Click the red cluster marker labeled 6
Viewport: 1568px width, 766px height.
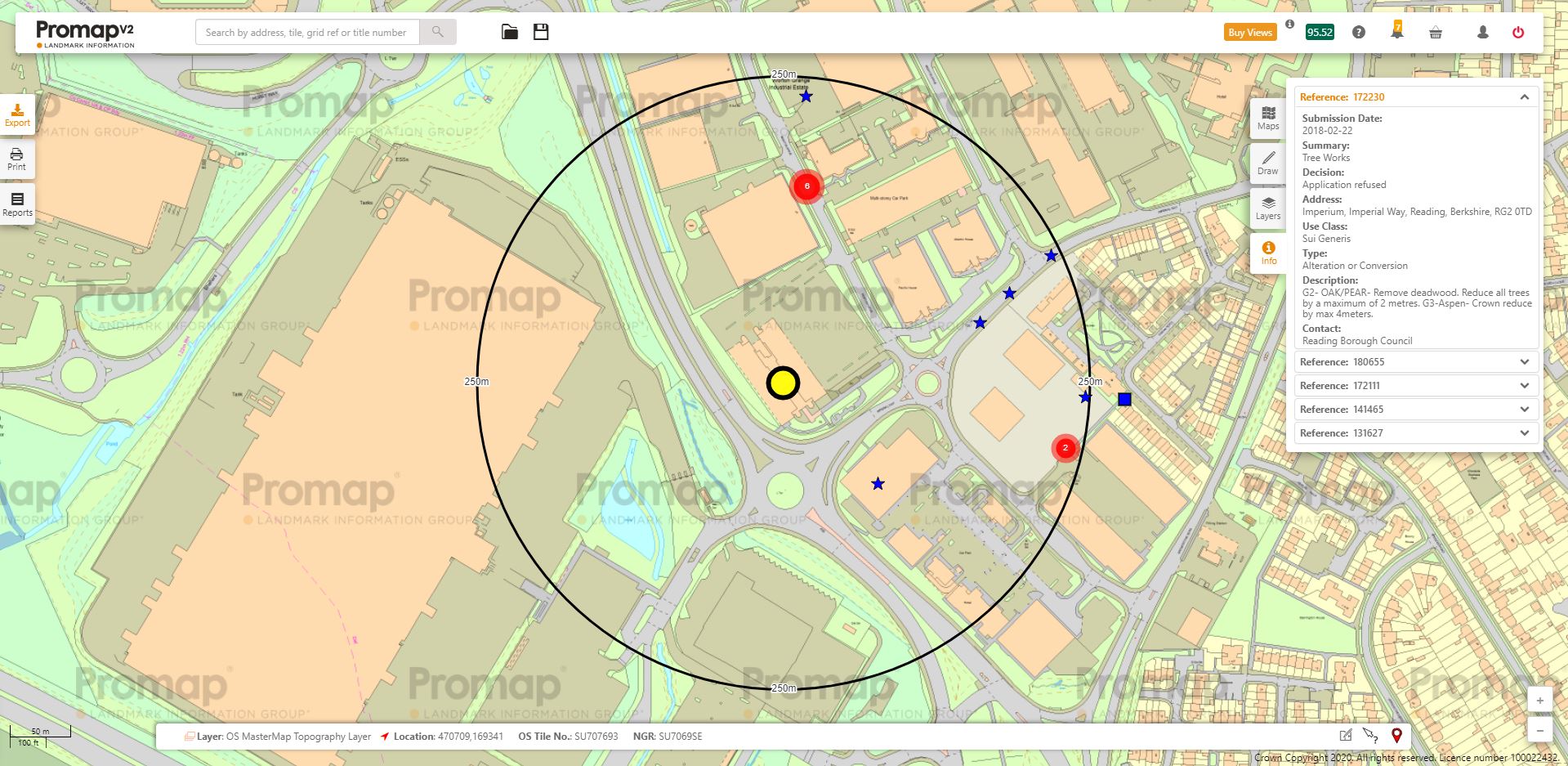pos(806,186)
